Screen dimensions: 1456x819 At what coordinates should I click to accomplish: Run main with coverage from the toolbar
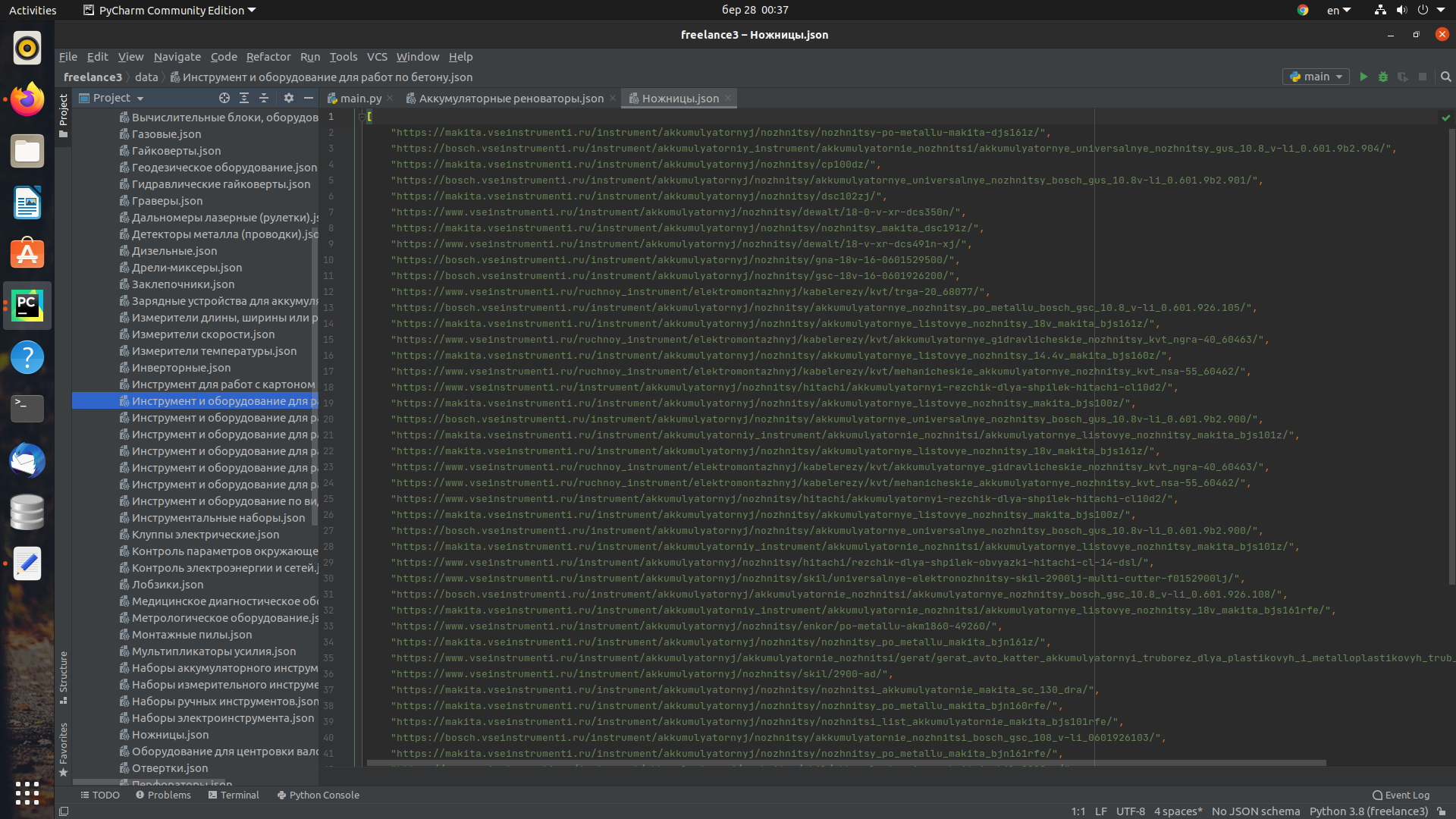(x=1403, y=77)
